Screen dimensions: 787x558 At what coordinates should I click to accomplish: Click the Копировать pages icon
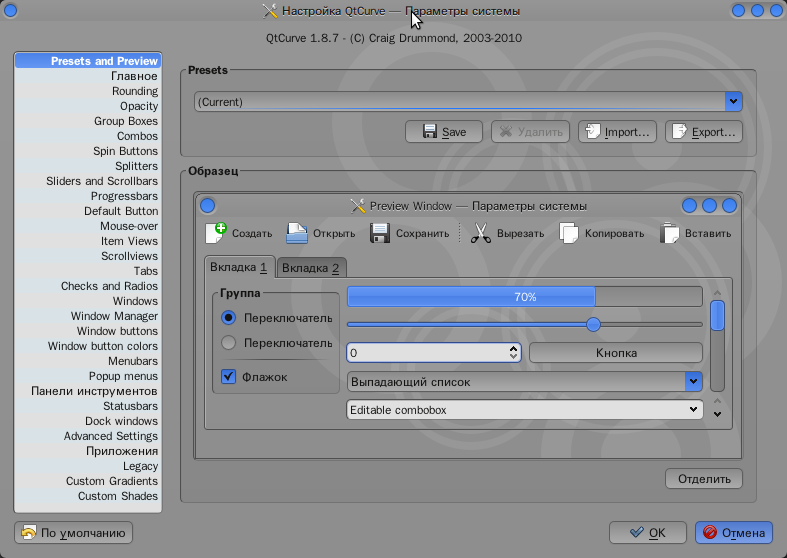[569, 233]
